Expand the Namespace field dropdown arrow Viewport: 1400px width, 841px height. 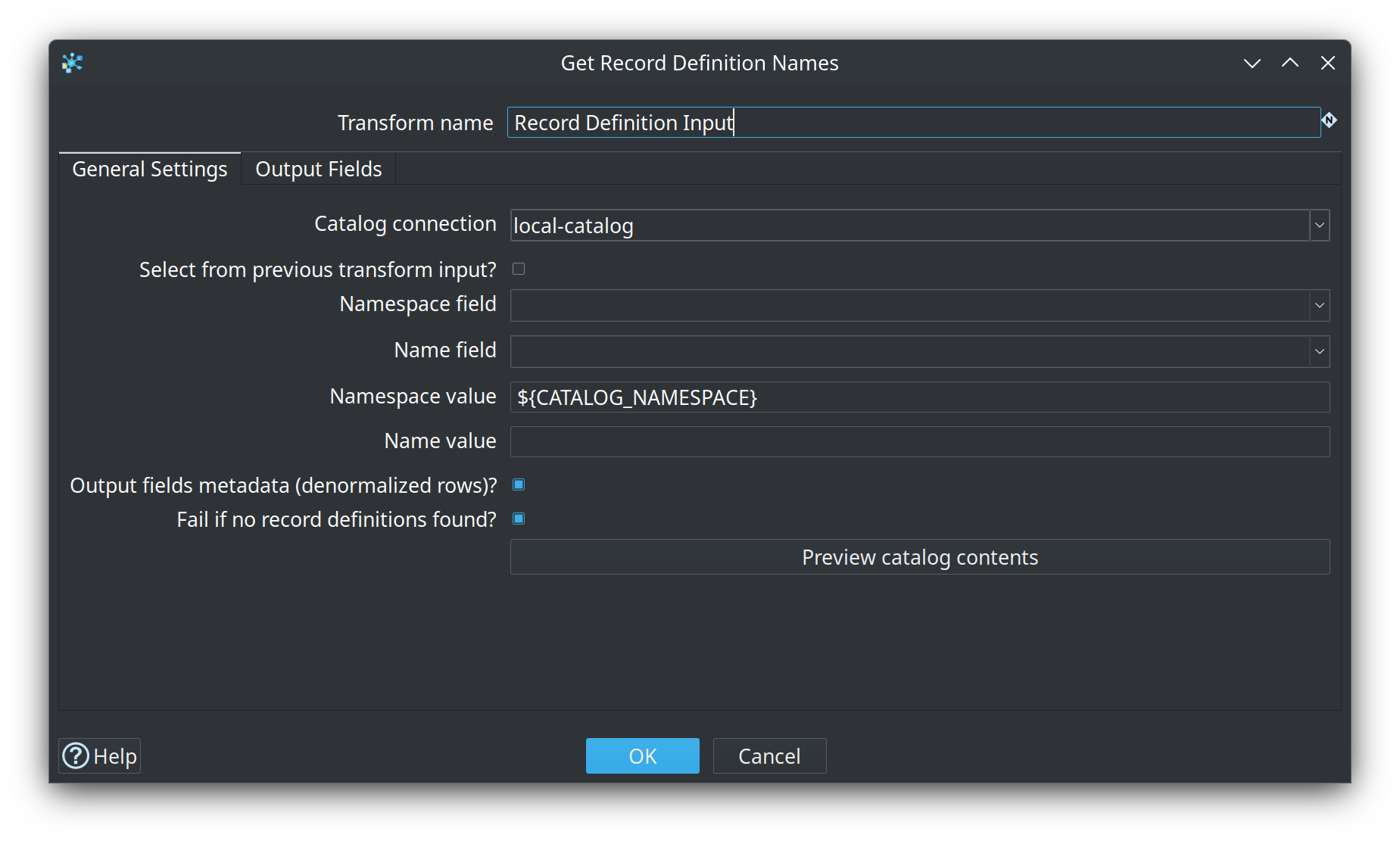click(1320, 305)
